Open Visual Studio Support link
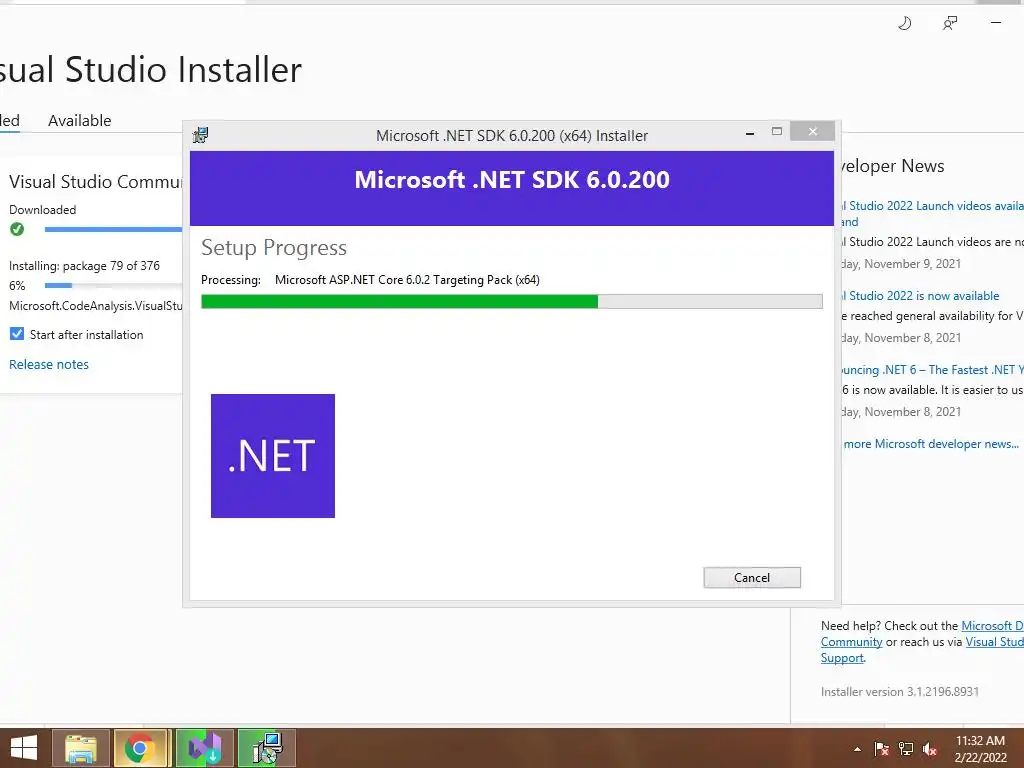The height and width of the screenshot is (768, 1024). [x=922, y=650]
